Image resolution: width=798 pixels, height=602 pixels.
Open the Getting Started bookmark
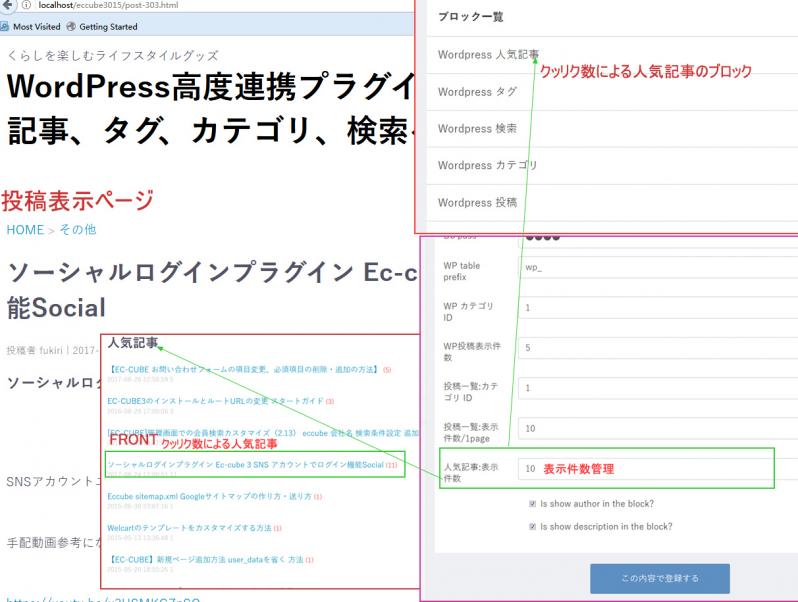tap(102, 26)
